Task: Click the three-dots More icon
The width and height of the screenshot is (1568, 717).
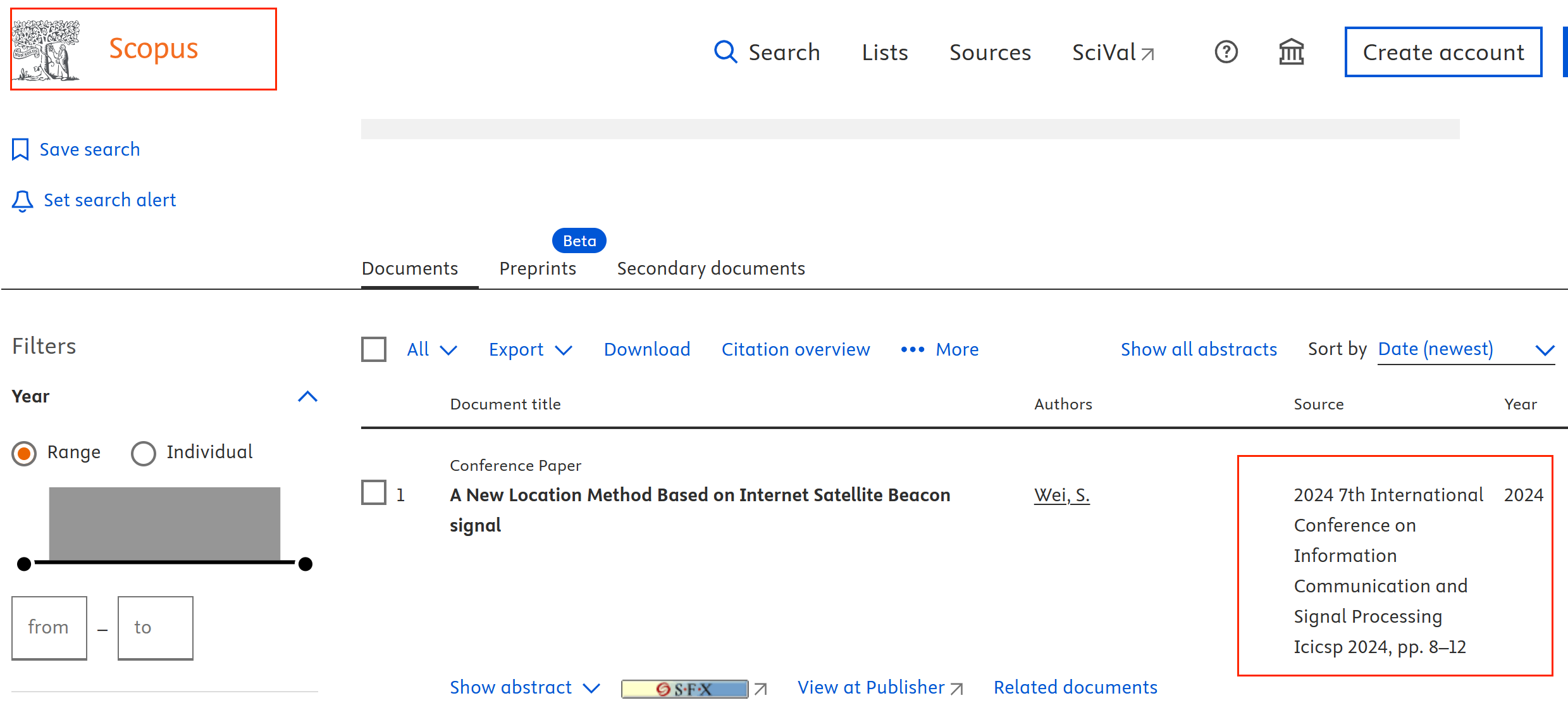Action: pyautogui.click(x=913, y=349)
